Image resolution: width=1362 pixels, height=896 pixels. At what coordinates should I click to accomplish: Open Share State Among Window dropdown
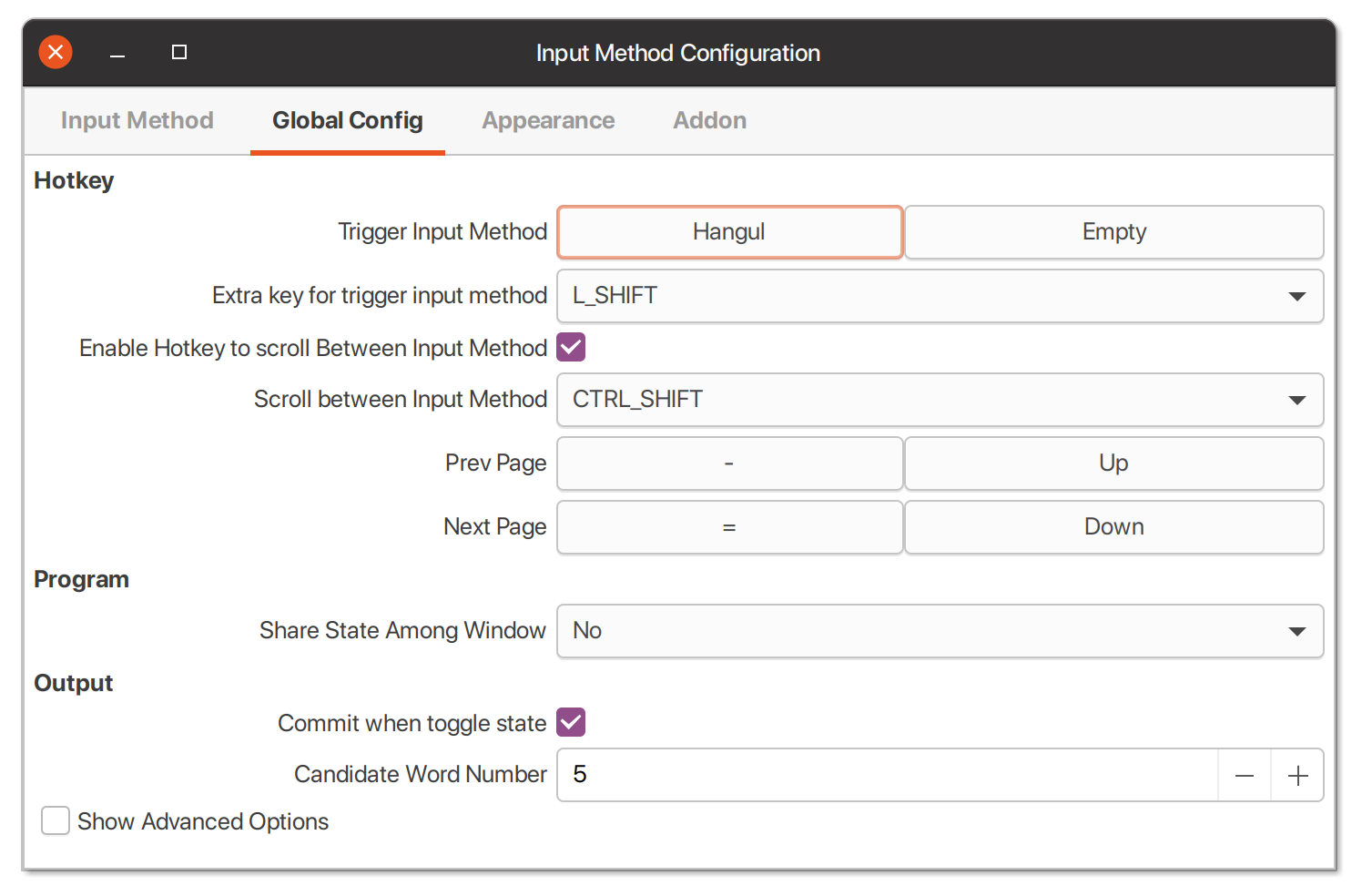click(940, 631)
